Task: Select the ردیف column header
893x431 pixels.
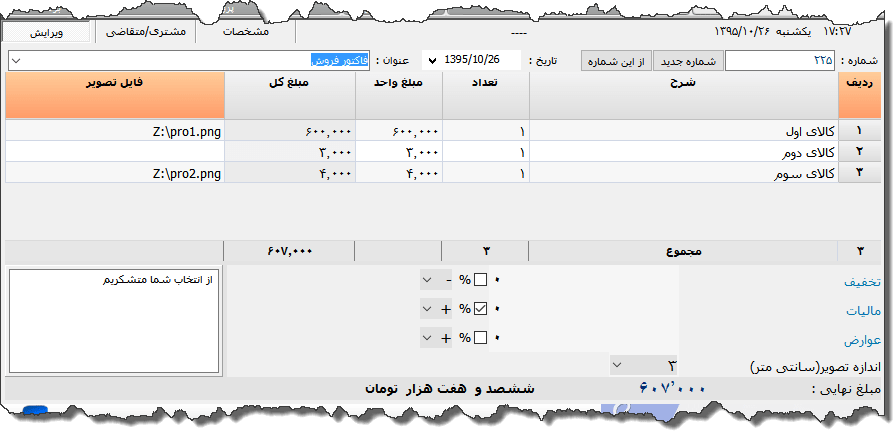Action: [x=859, y=95]
